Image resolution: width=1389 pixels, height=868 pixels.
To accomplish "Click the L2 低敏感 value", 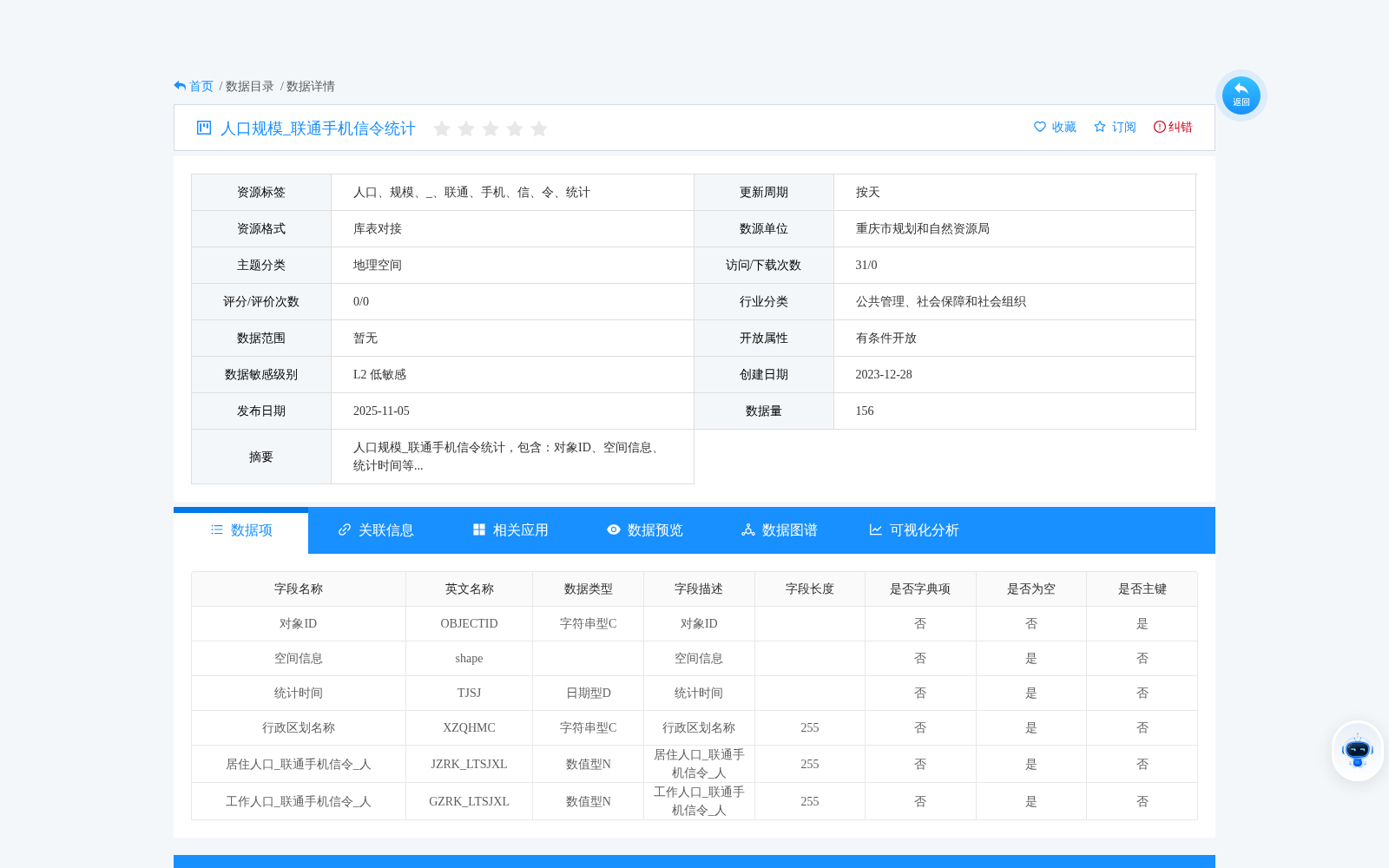I will click(379, 374).
